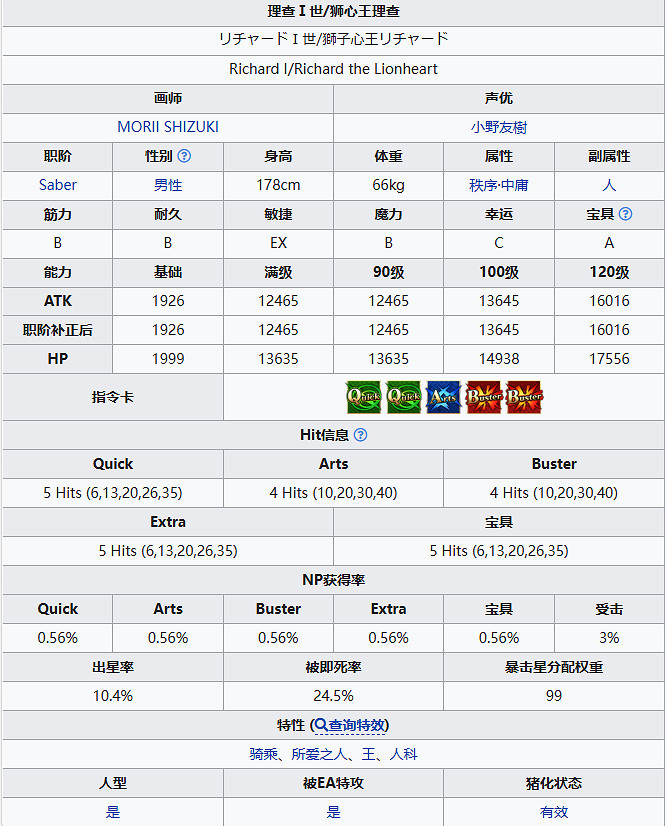Image resolution: width=665 pixels, height=826 pixels.
Task: Open the 骑乘 trait link
Action: (263, 754)
